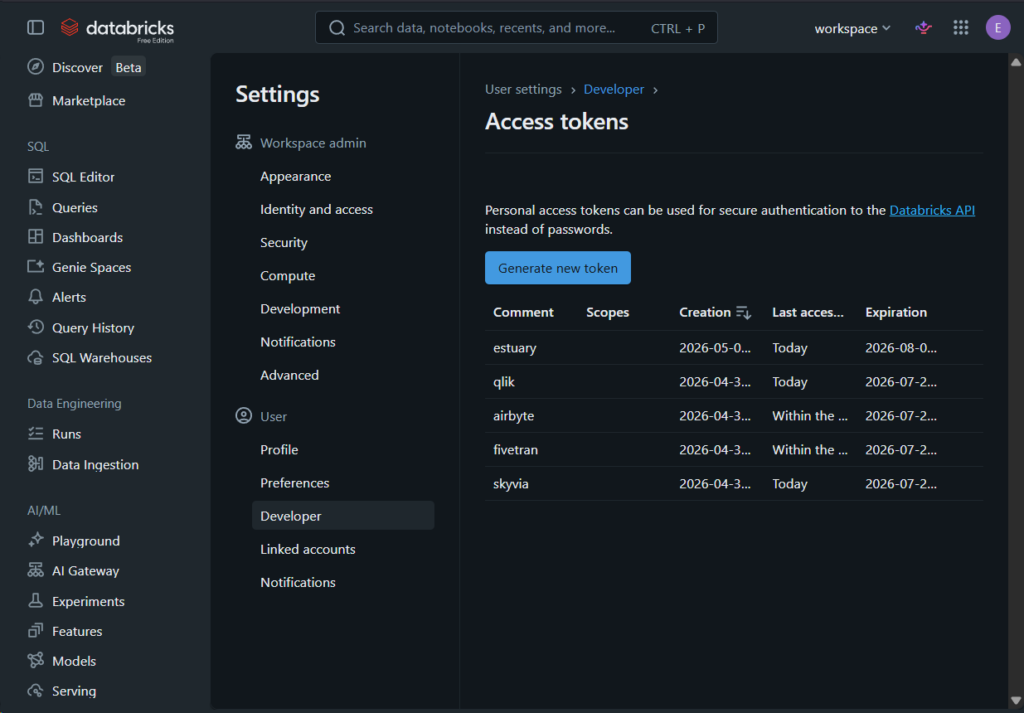Click the Expiration column header
The height and width of the screenshot is (713, 1024).
[x=896, y=313]
